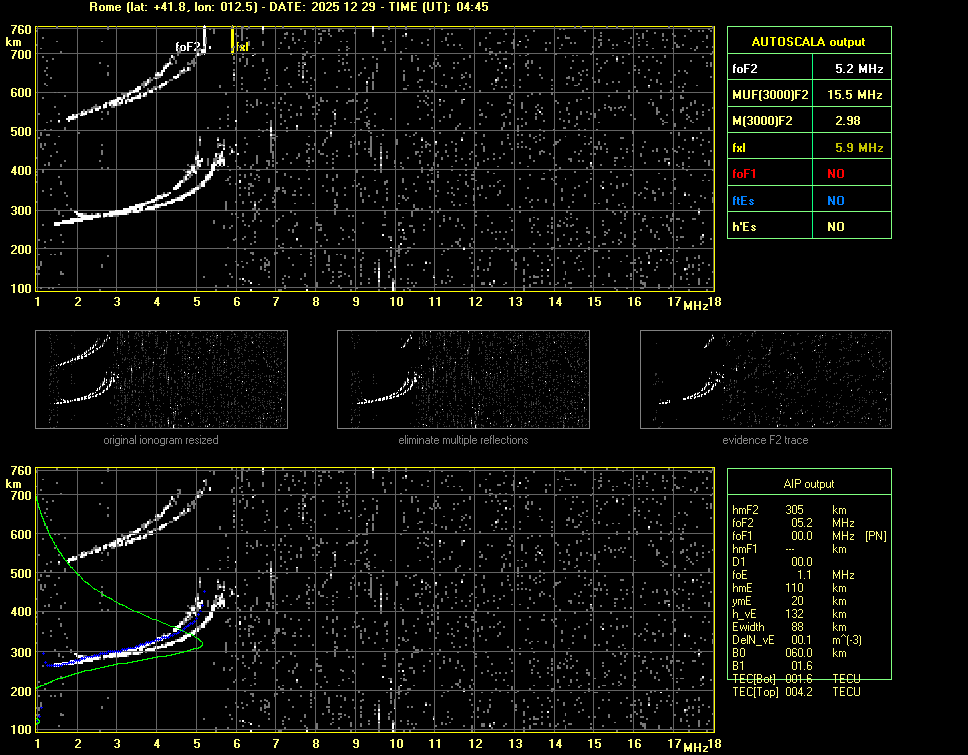The width and height of the screenshot is (968, 755).
Task: Select the h'Es row NO value
Action: 835,227
